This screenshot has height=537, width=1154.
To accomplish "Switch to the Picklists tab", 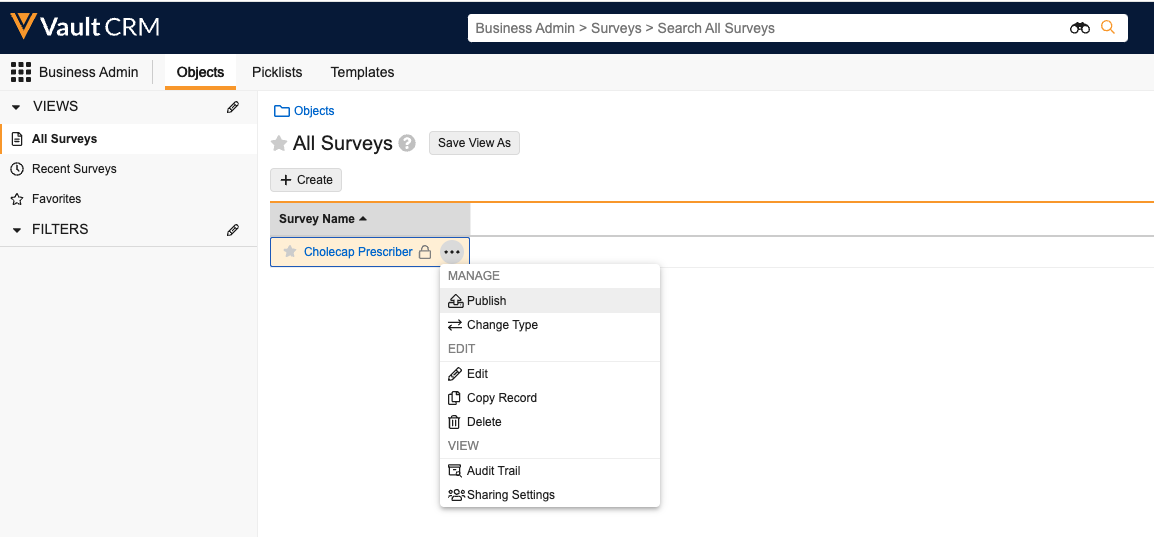I will pos(277,72).
